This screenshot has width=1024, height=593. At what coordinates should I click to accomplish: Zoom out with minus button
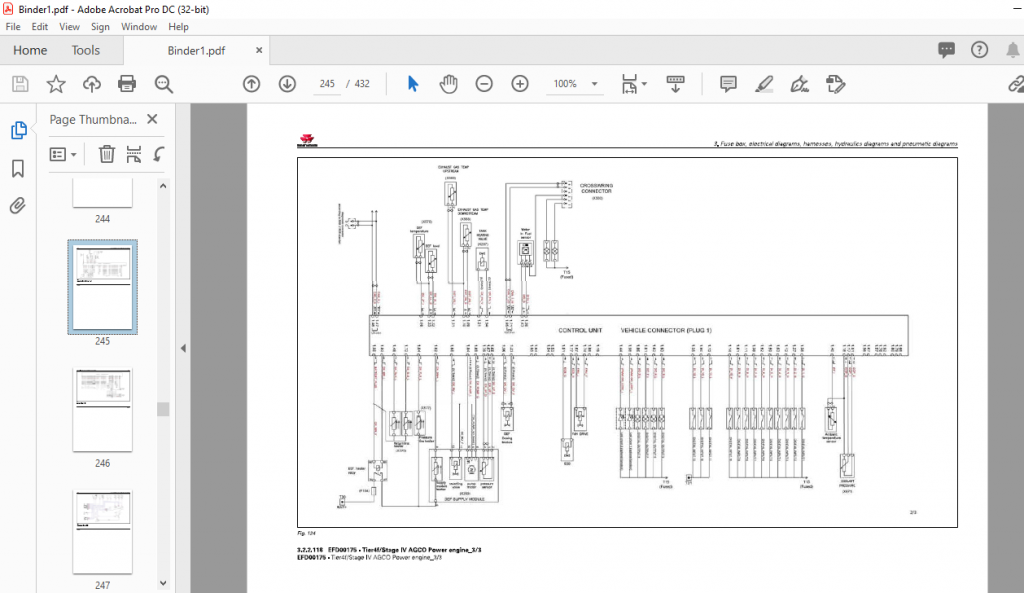click(x=484, y=84)
